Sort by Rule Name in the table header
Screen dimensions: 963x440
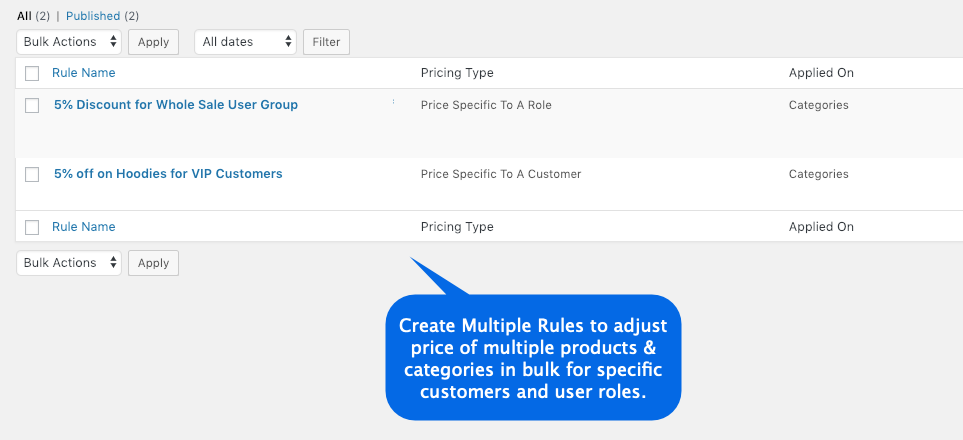click(x=83, y=73)
